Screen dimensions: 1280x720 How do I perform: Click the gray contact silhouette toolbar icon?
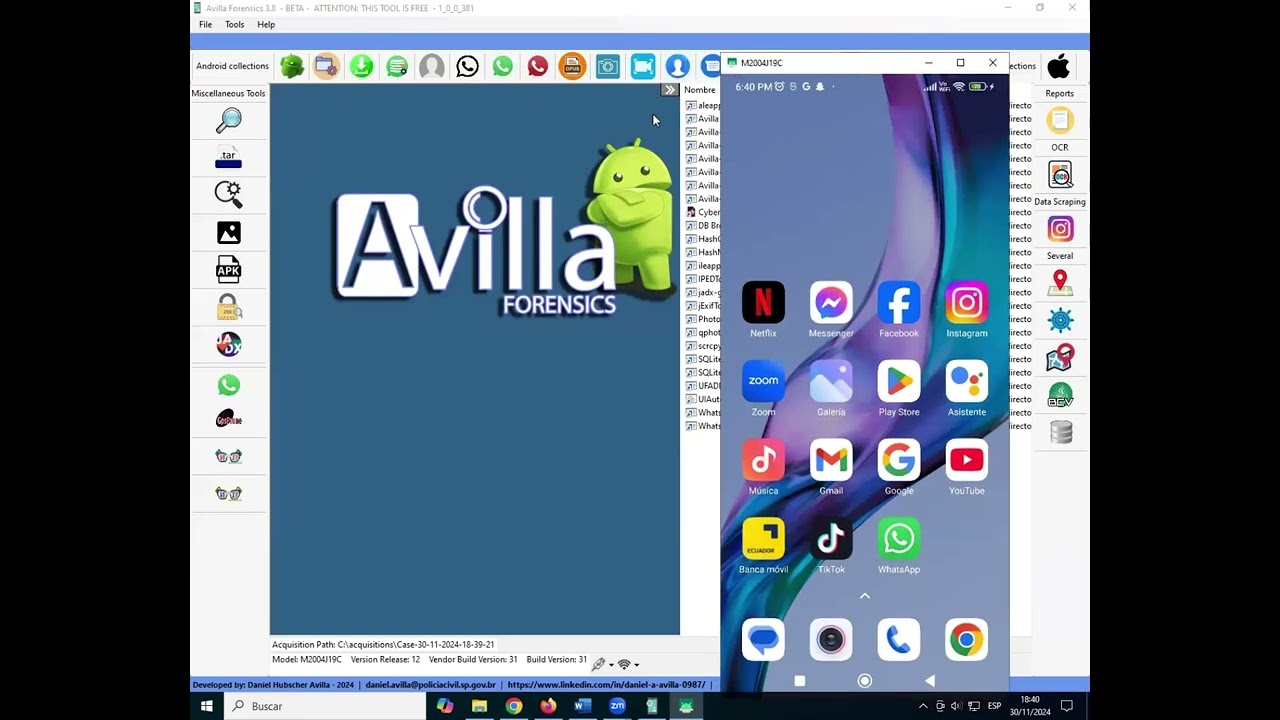(x=432, y=66)
